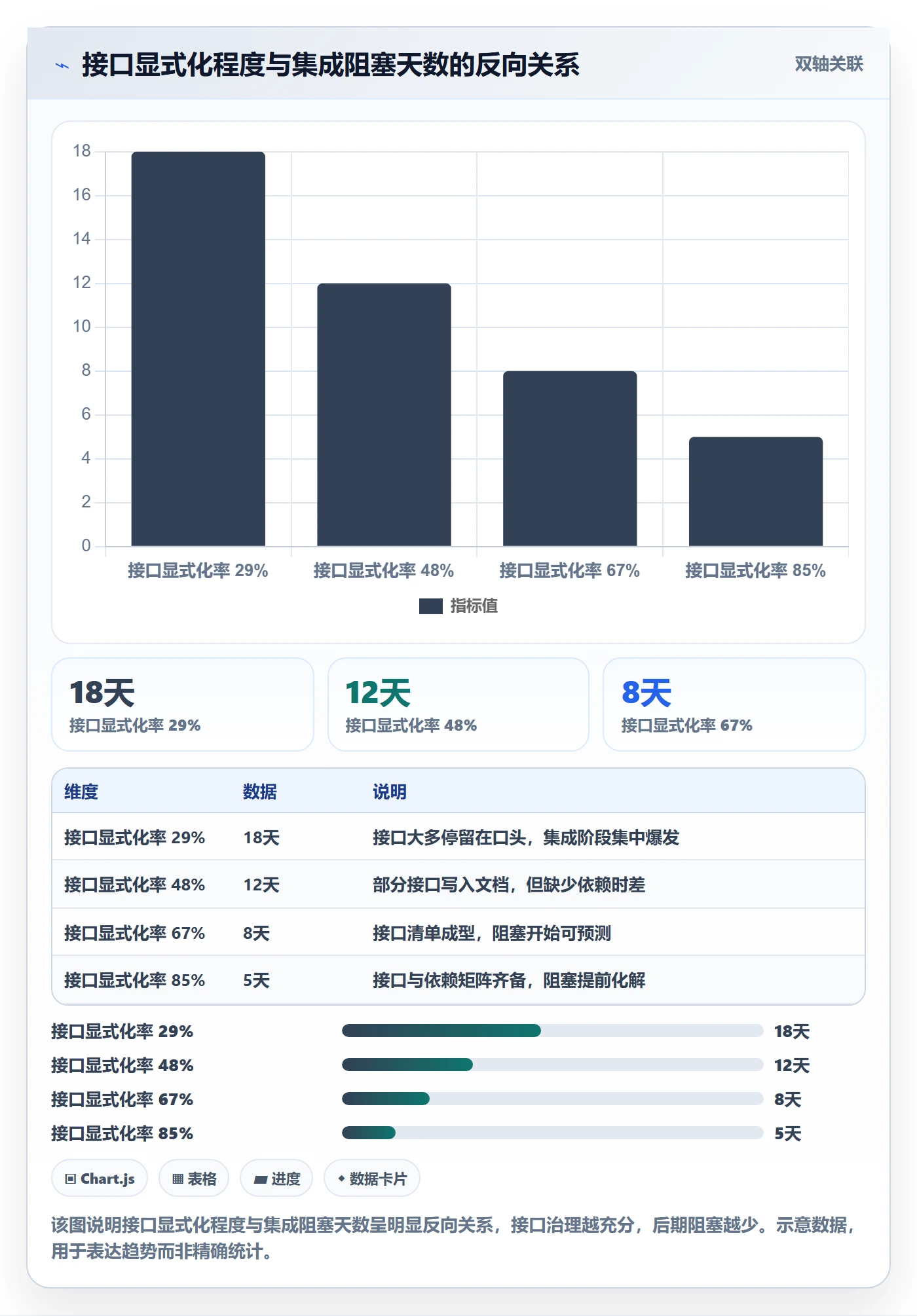Toggle the 指标值 legend color swatch

(x=430, y=606)
